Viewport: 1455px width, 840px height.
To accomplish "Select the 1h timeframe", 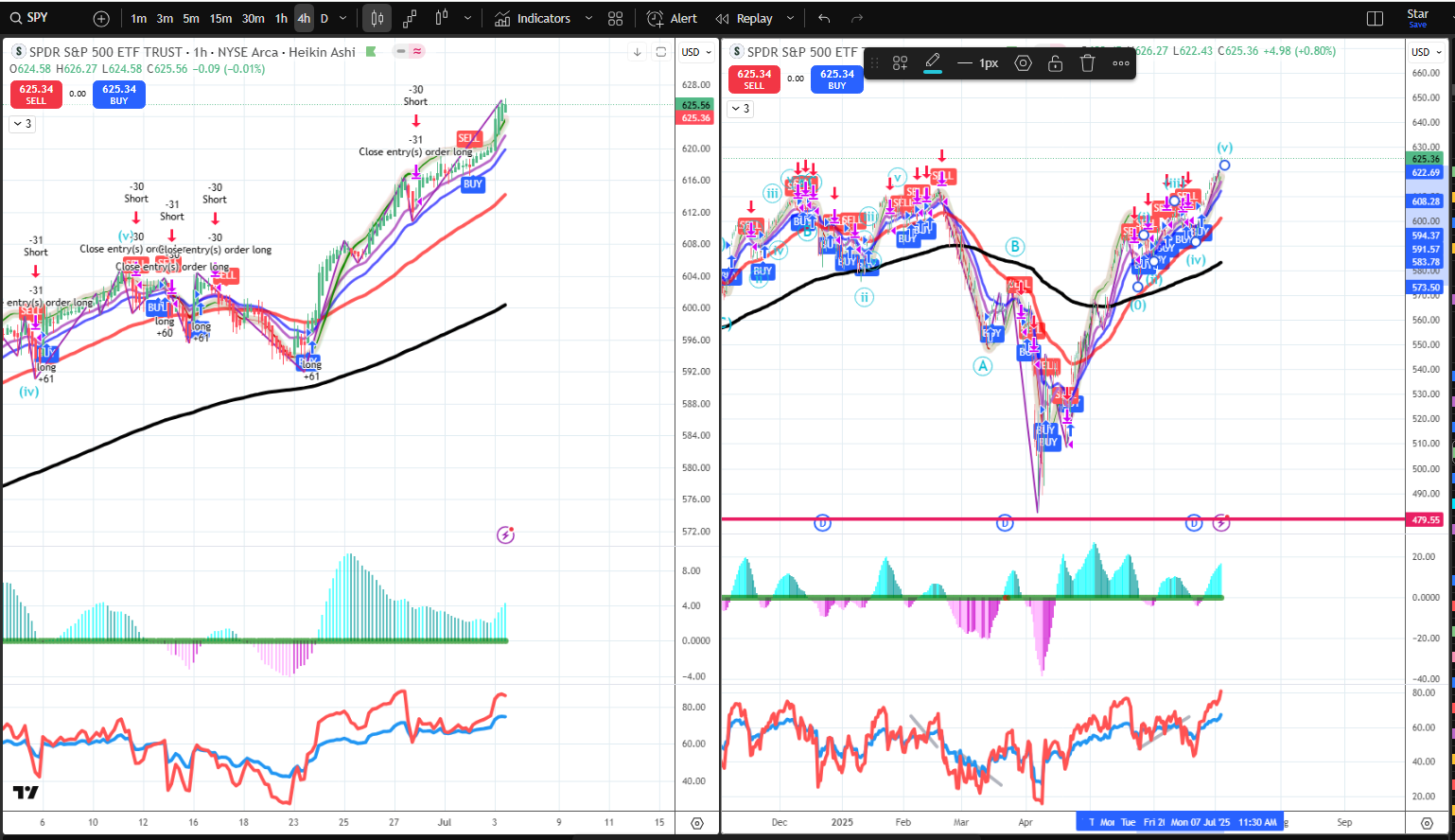I will pos(281,19).
